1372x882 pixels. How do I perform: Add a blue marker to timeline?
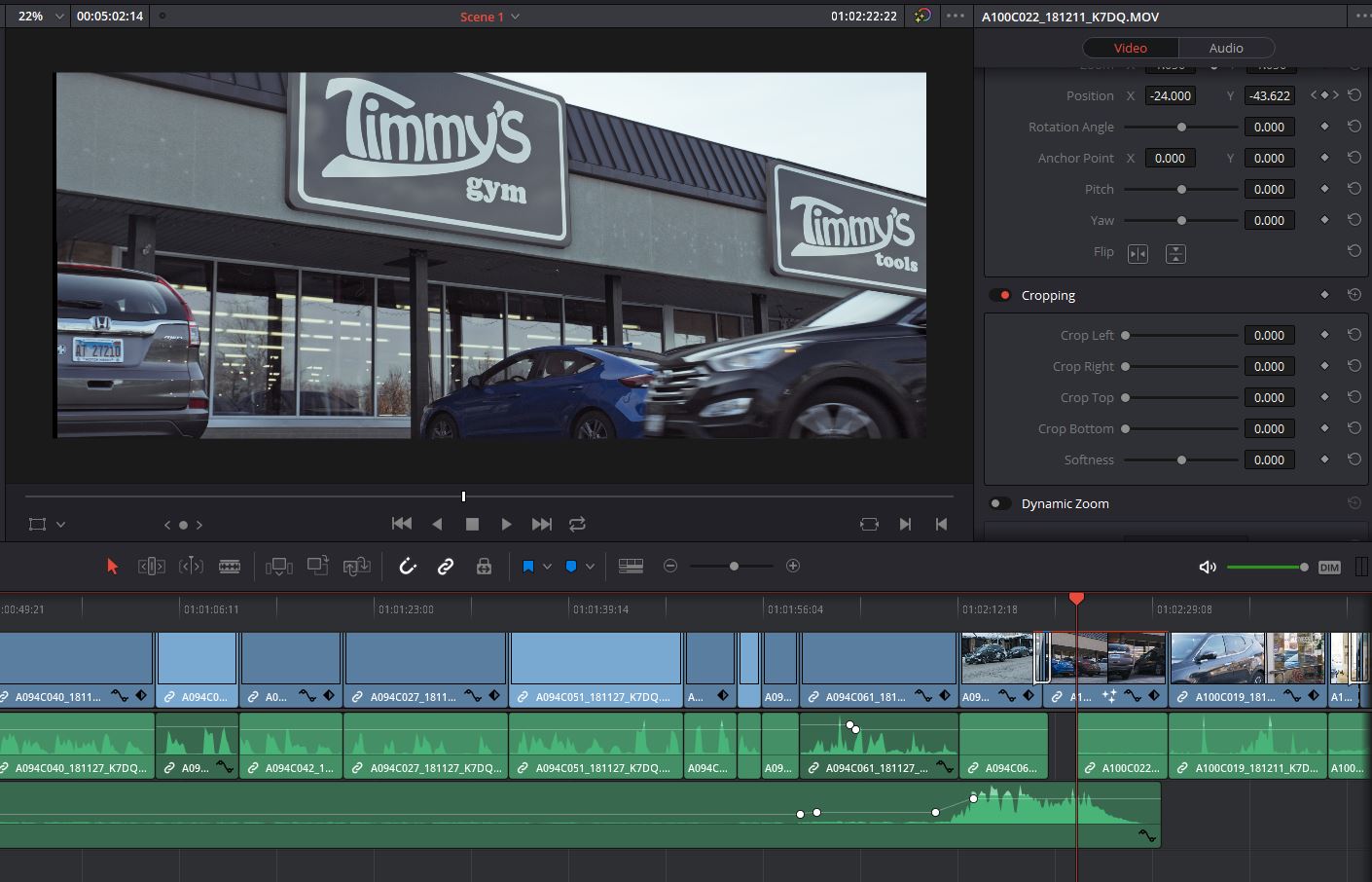pyautogui.click(x=571, y=566)
